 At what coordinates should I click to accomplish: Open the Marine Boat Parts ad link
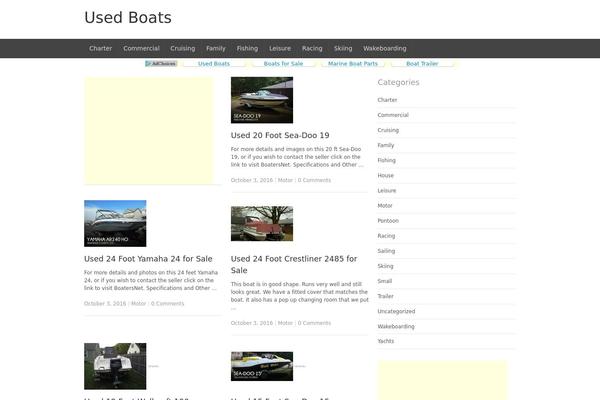pyautogui.click(x=353, y=64)
